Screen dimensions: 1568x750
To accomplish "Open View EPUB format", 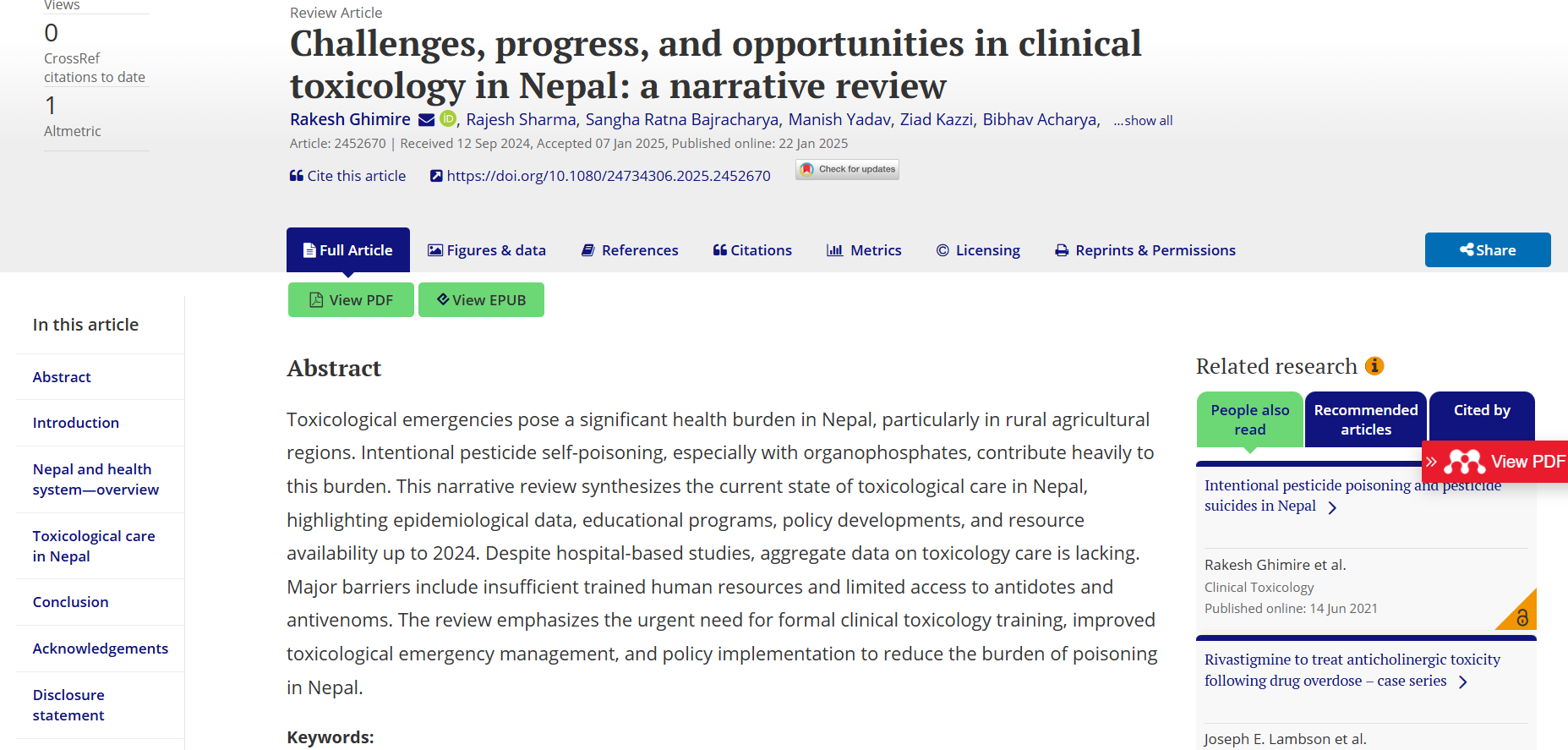I will pyautogui.click(x=481, y=300).
